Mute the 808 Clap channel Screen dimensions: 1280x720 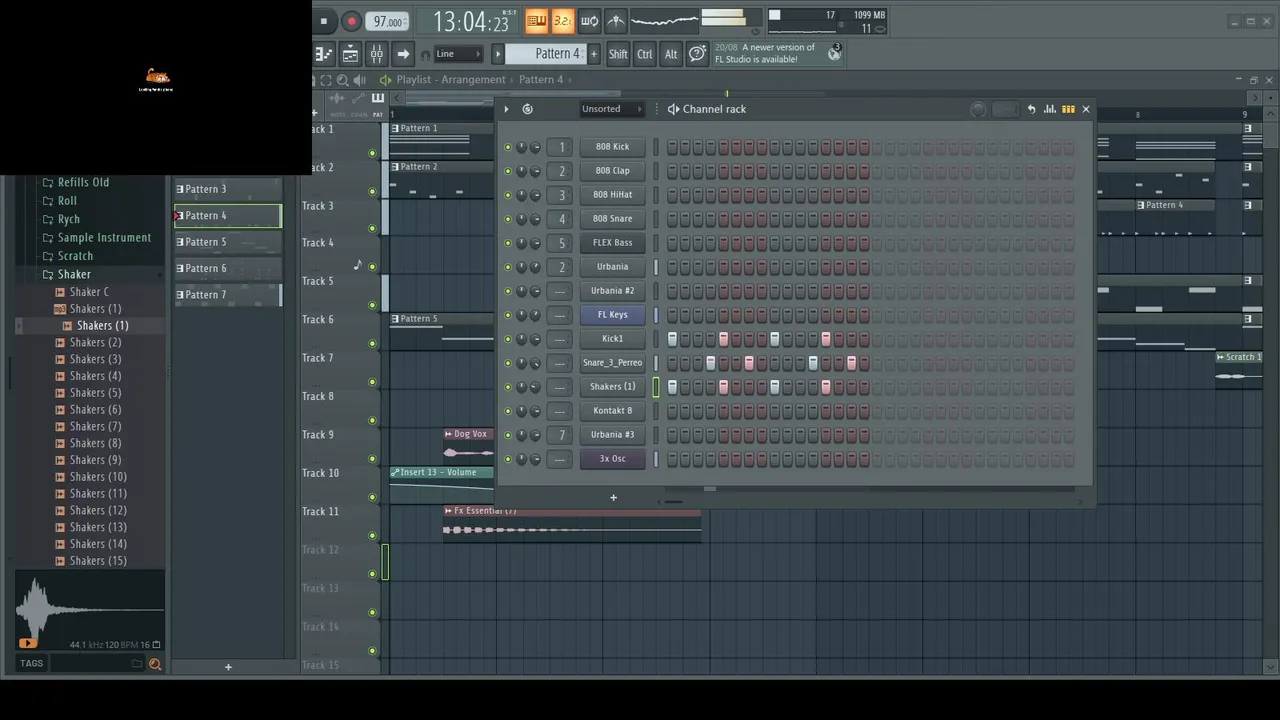point(508,171)
